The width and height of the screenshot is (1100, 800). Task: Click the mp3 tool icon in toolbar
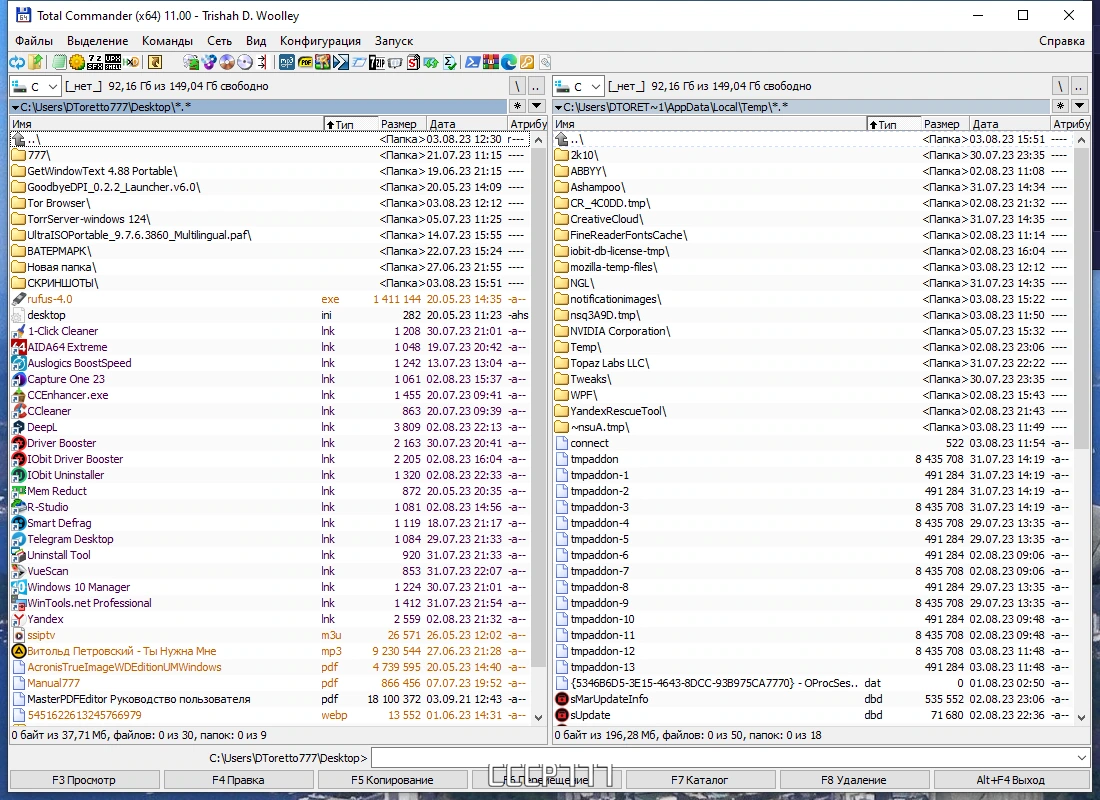click(x=287, y=62)
